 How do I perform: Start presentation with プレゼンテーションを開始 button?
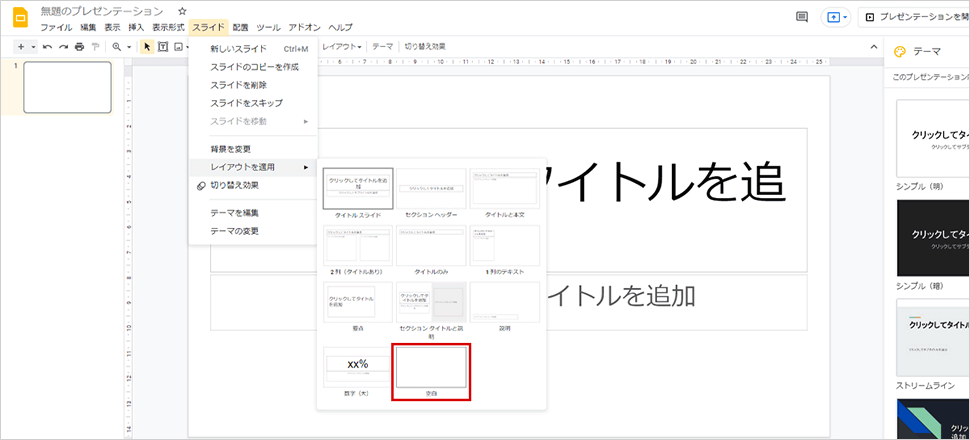click(914, 17)
